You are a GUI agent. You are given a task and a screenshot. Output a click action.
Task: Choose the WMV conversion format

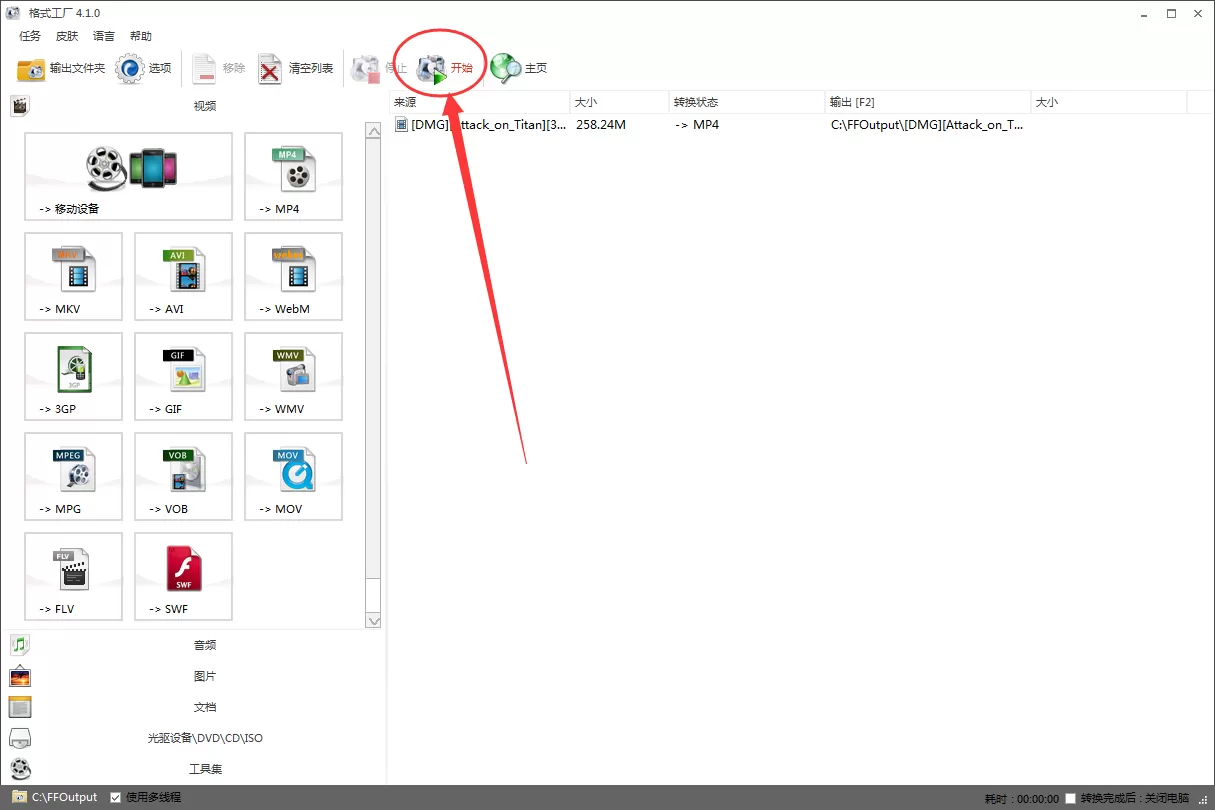[294, 377]
